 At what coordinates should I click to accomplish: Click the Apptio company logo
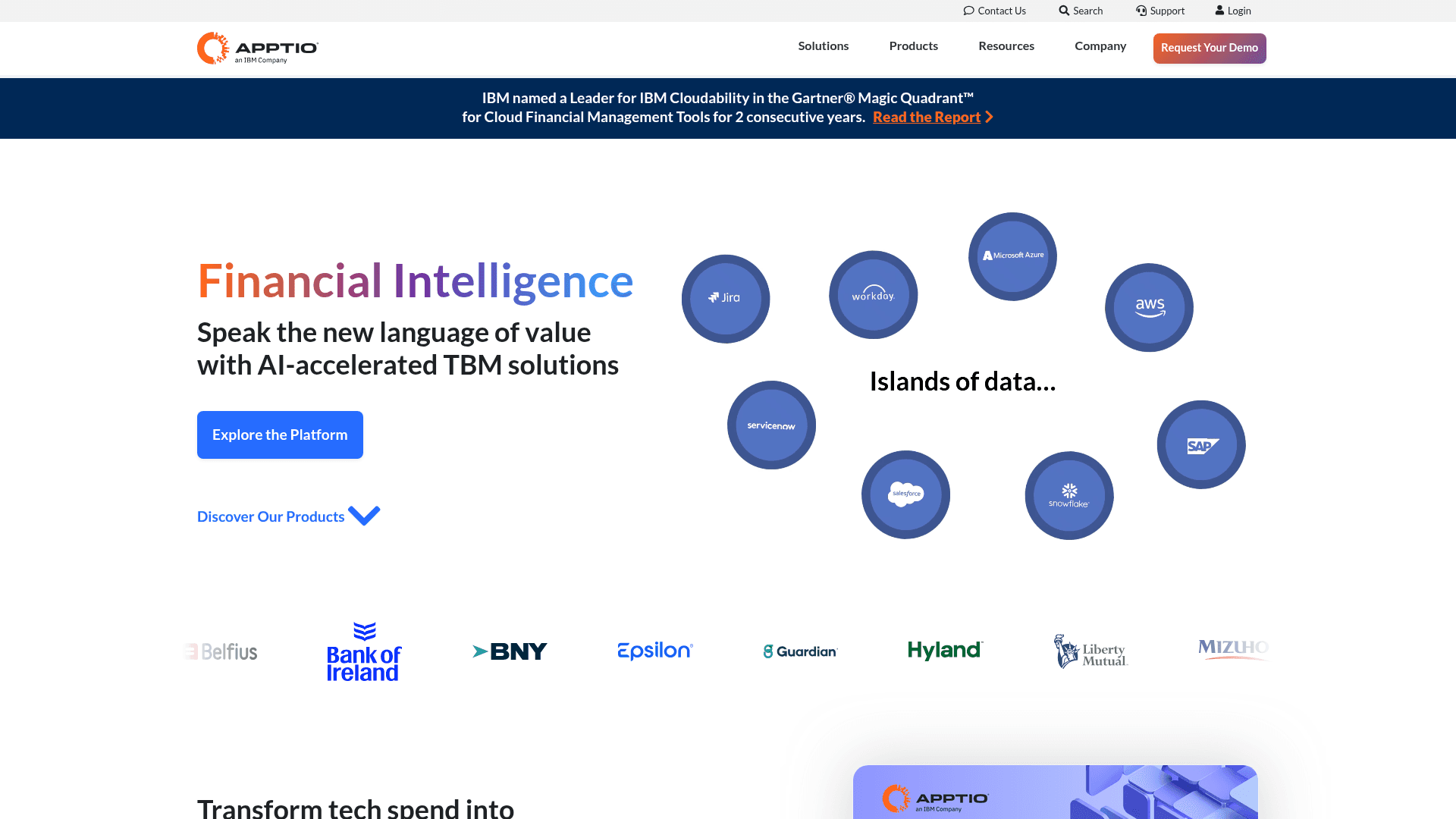pos(257,48)
